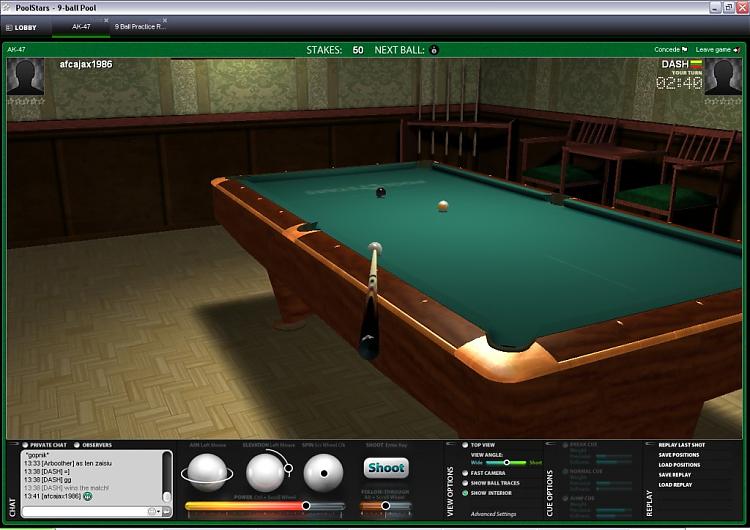
Task: Click the next ball indicator icon
Action: 434,50
